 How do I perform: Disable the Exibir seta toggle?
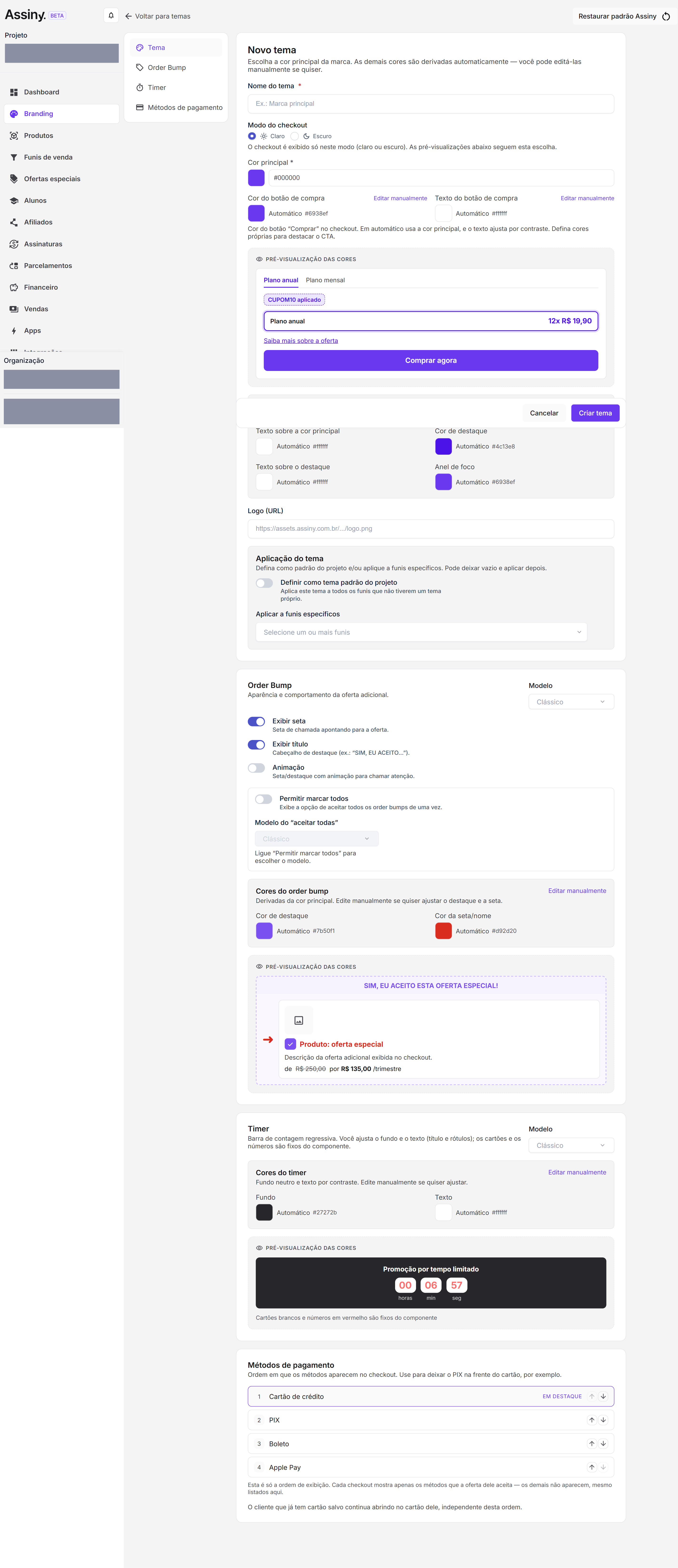[256, 721]
